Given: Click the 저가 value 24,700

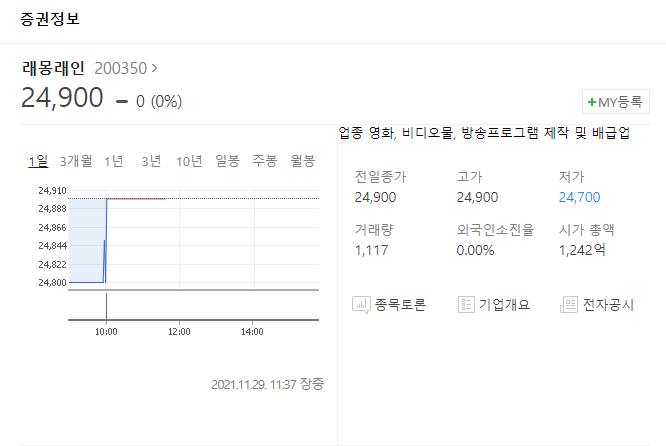Looking at the screenshot, I should (x=579, y=197).
